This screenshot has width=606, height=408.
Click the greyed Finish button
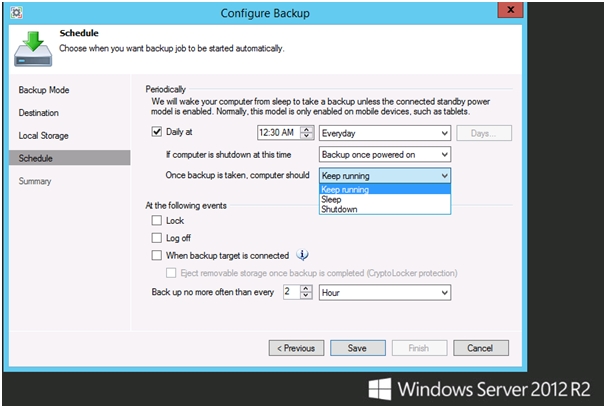[419, 348]
